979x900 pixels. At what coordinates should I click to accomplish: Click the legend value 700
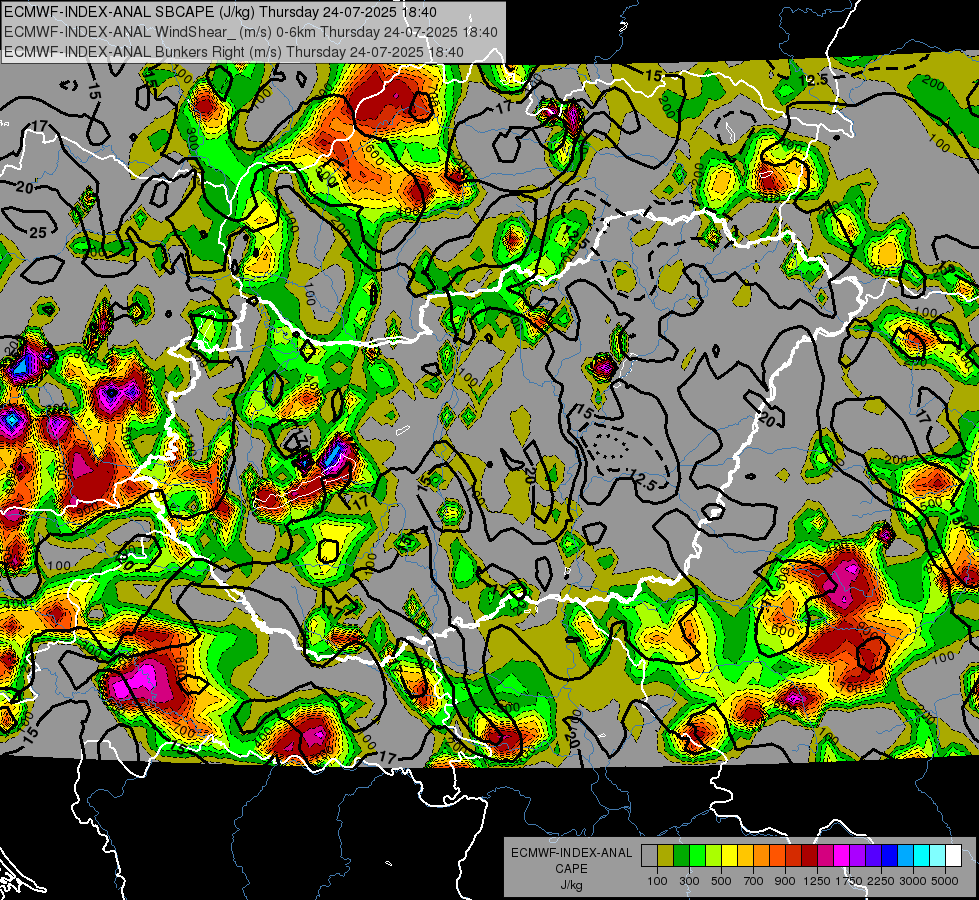(x=754, y=881)
